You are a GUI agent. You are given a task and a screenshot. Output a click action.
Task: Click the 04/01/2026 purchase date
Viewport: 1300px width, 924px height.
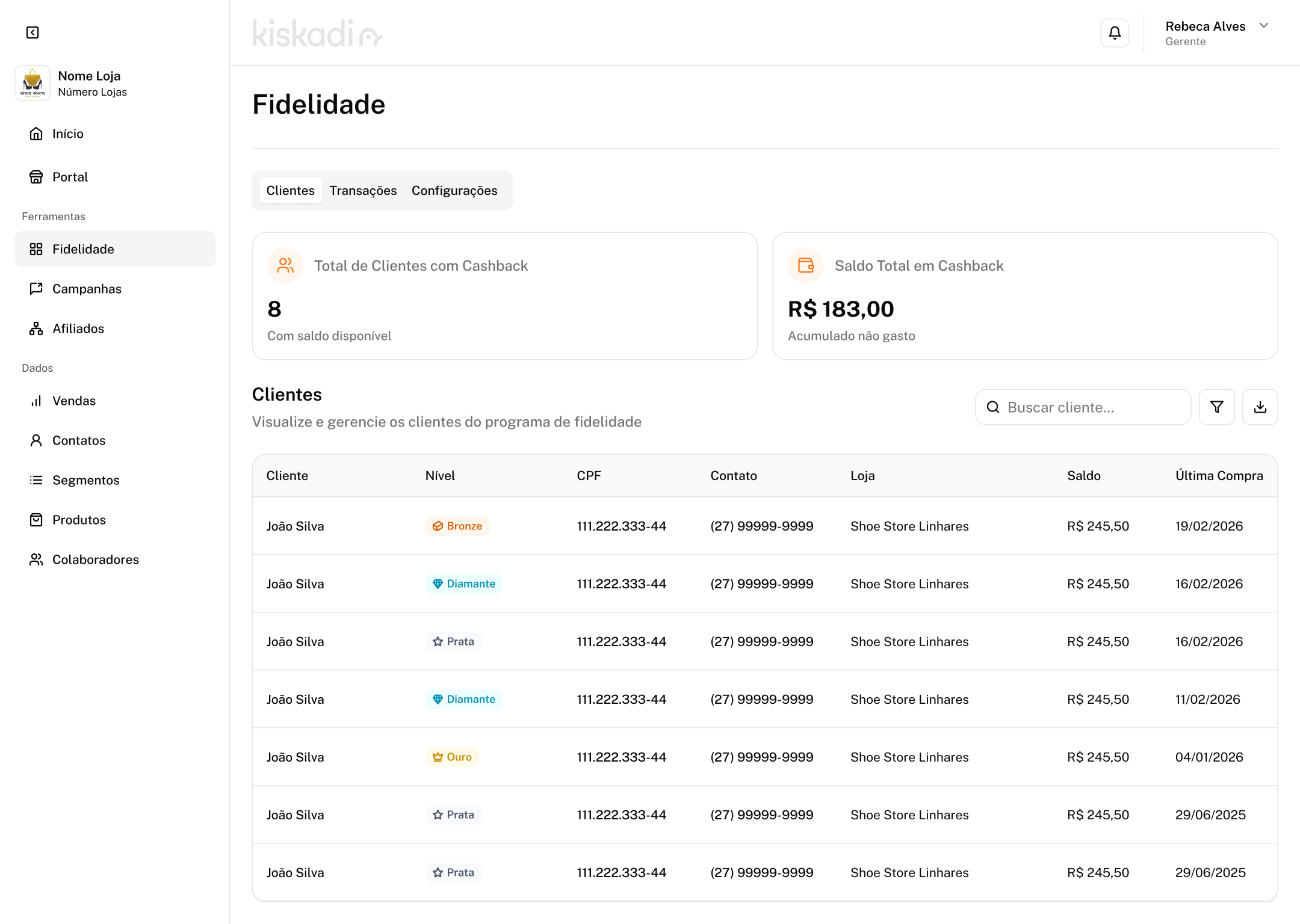point(1209,757)
